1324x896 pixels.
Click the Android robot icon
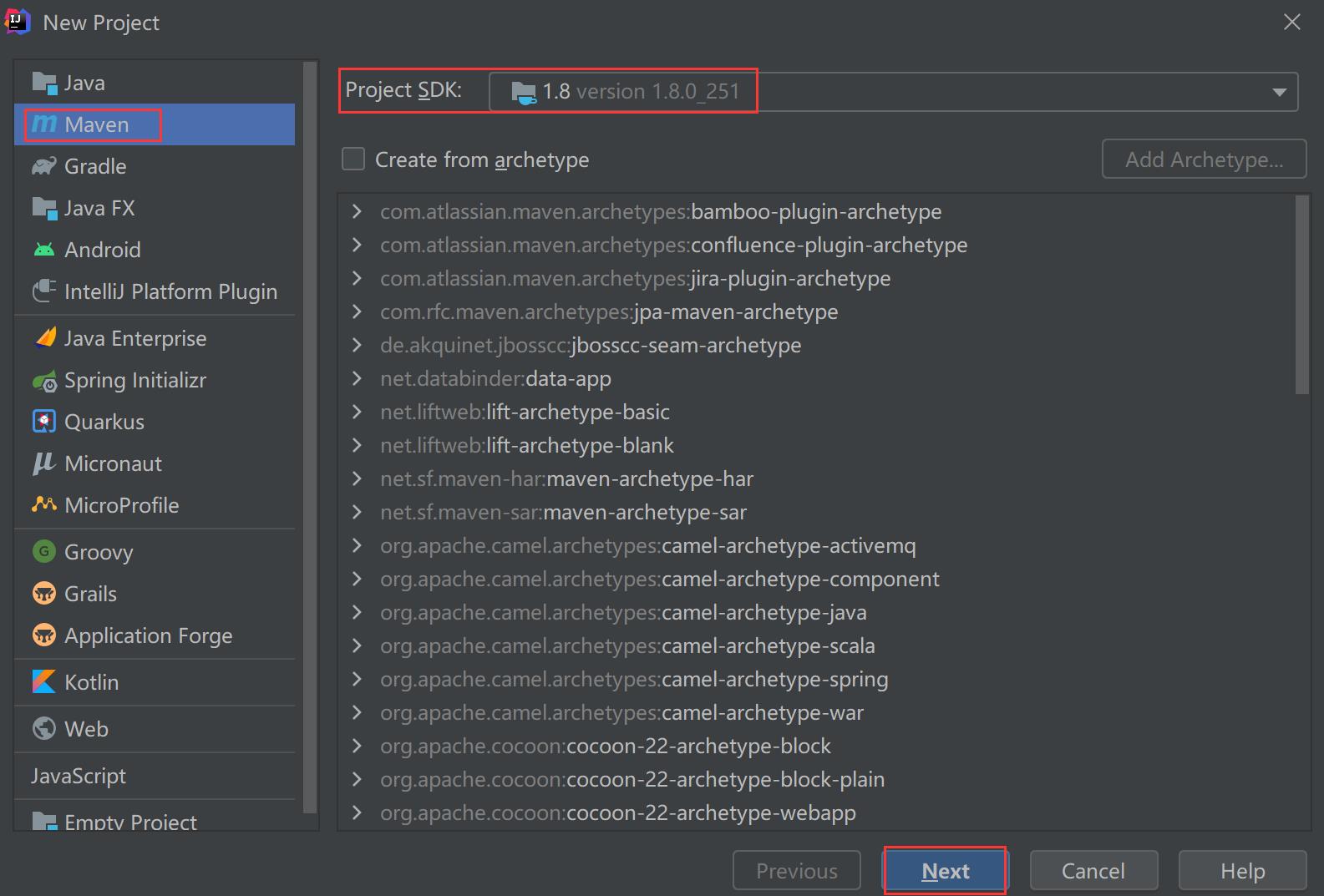pos(43,250)
